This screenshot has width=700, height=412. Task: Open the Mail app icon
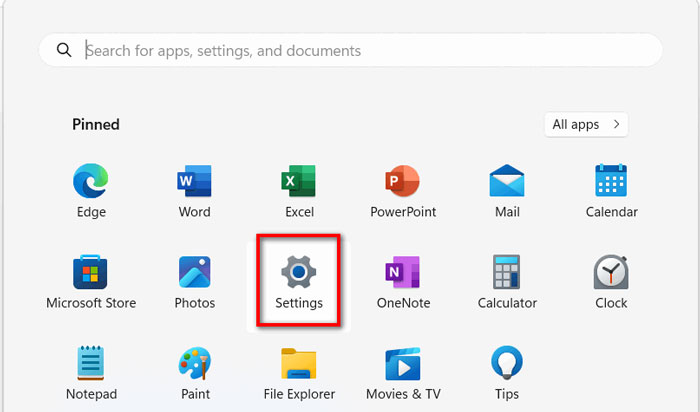[x=507, y=180]
